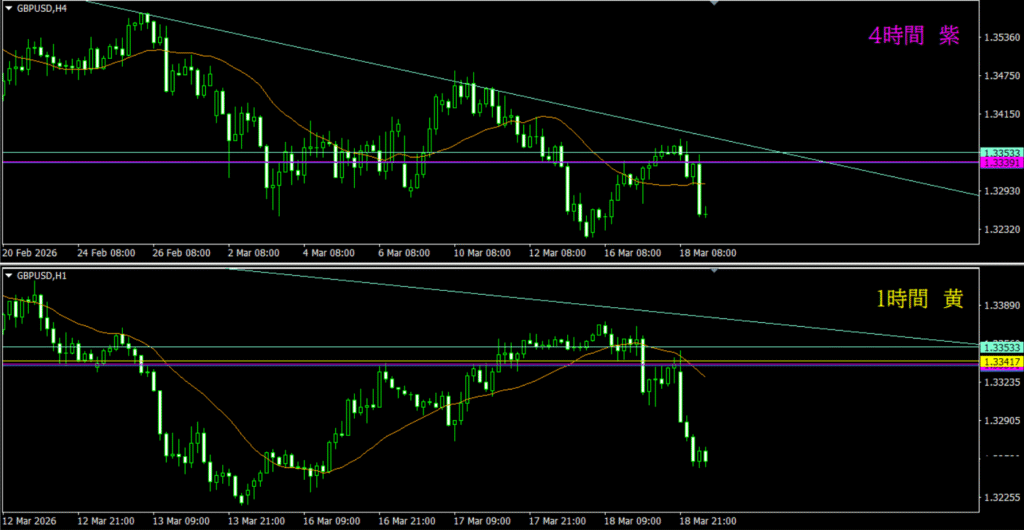The image size is (1024, 530).
Task: Click the 10 Mar 08:00 time label
Action: point(482,253)
